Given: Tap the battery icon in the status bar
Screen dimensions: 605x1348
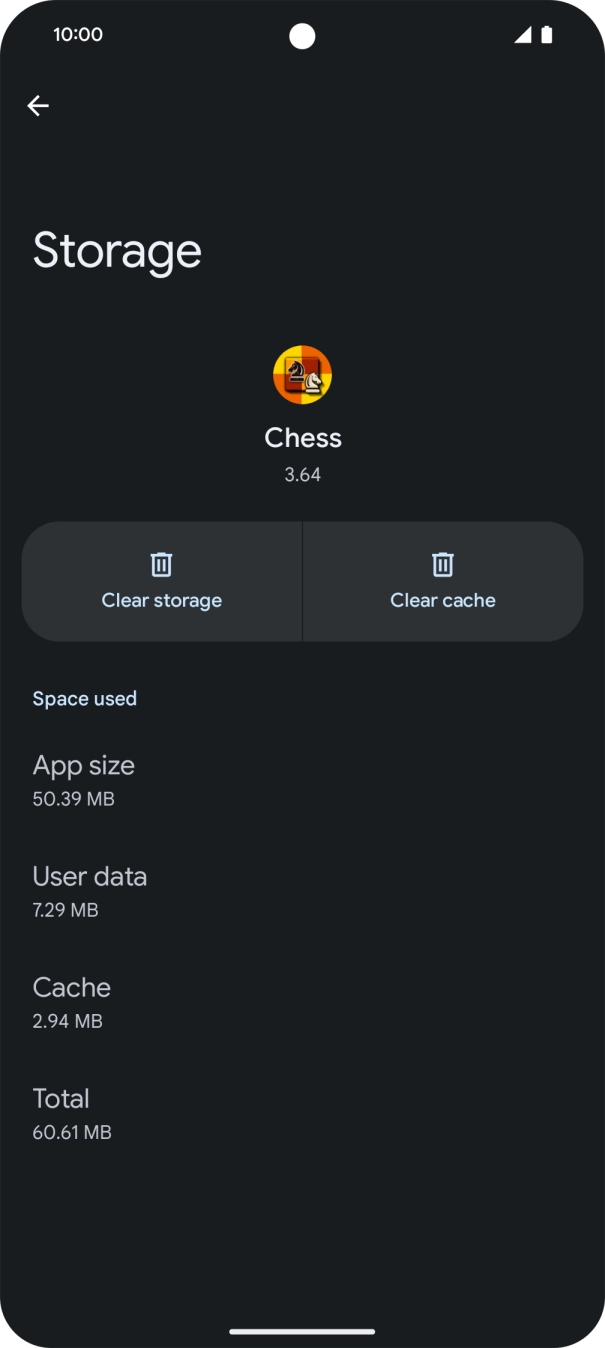Looking at the screenshot, I should 546,33.
